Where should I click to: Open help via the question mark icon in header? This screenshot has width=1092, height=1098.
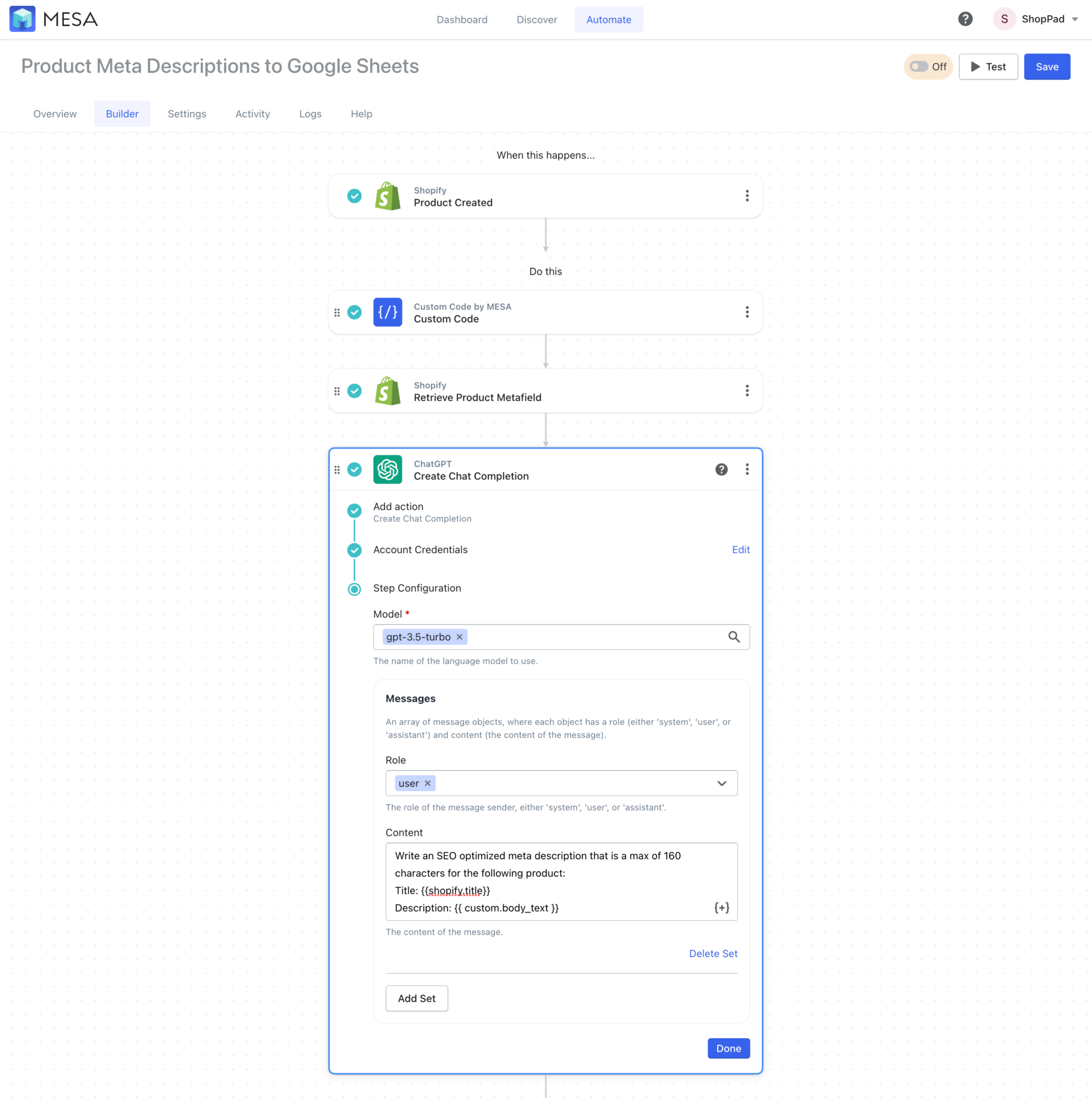tap(965, 19)
